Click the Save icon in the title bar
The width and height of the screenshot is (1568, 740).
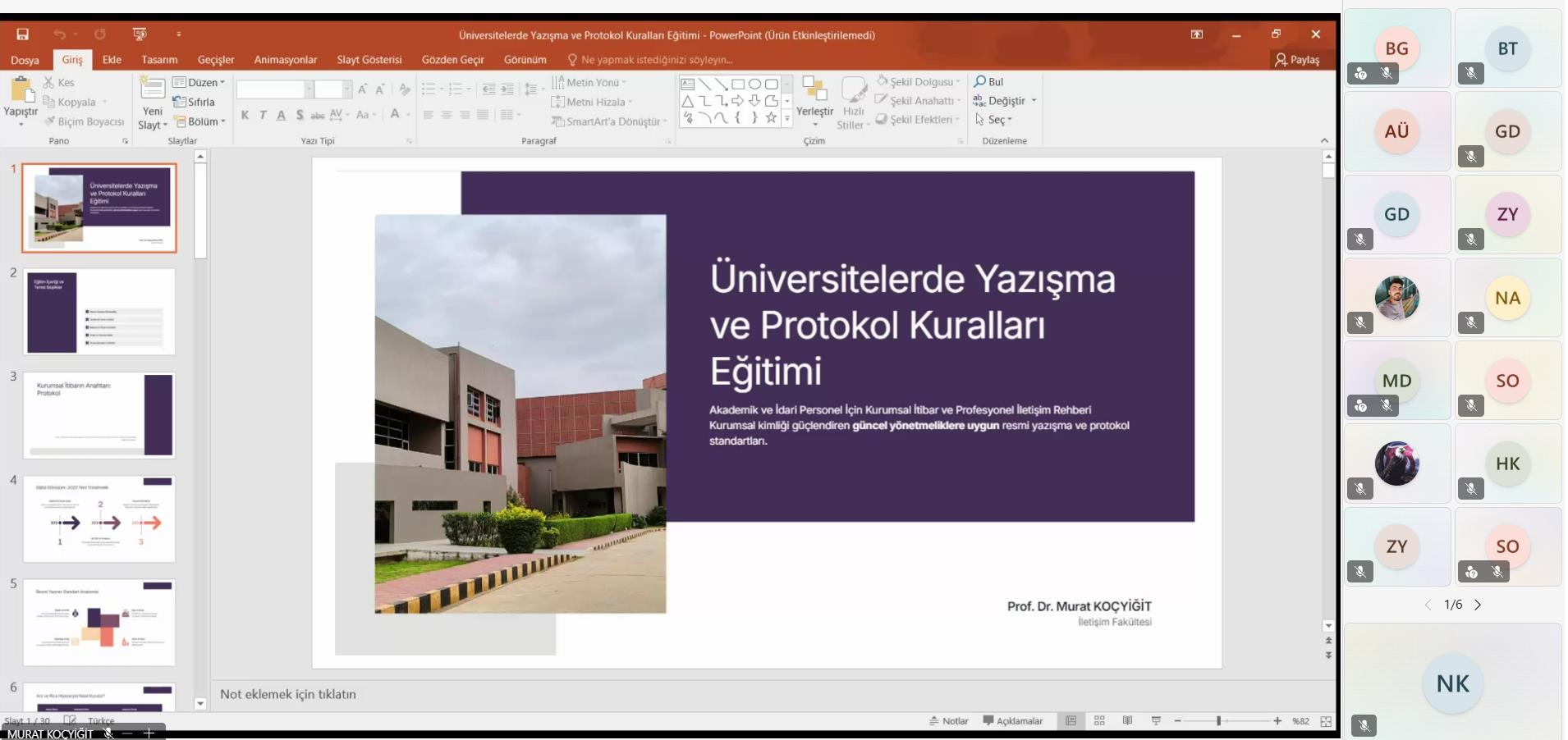tap(23, 34)
